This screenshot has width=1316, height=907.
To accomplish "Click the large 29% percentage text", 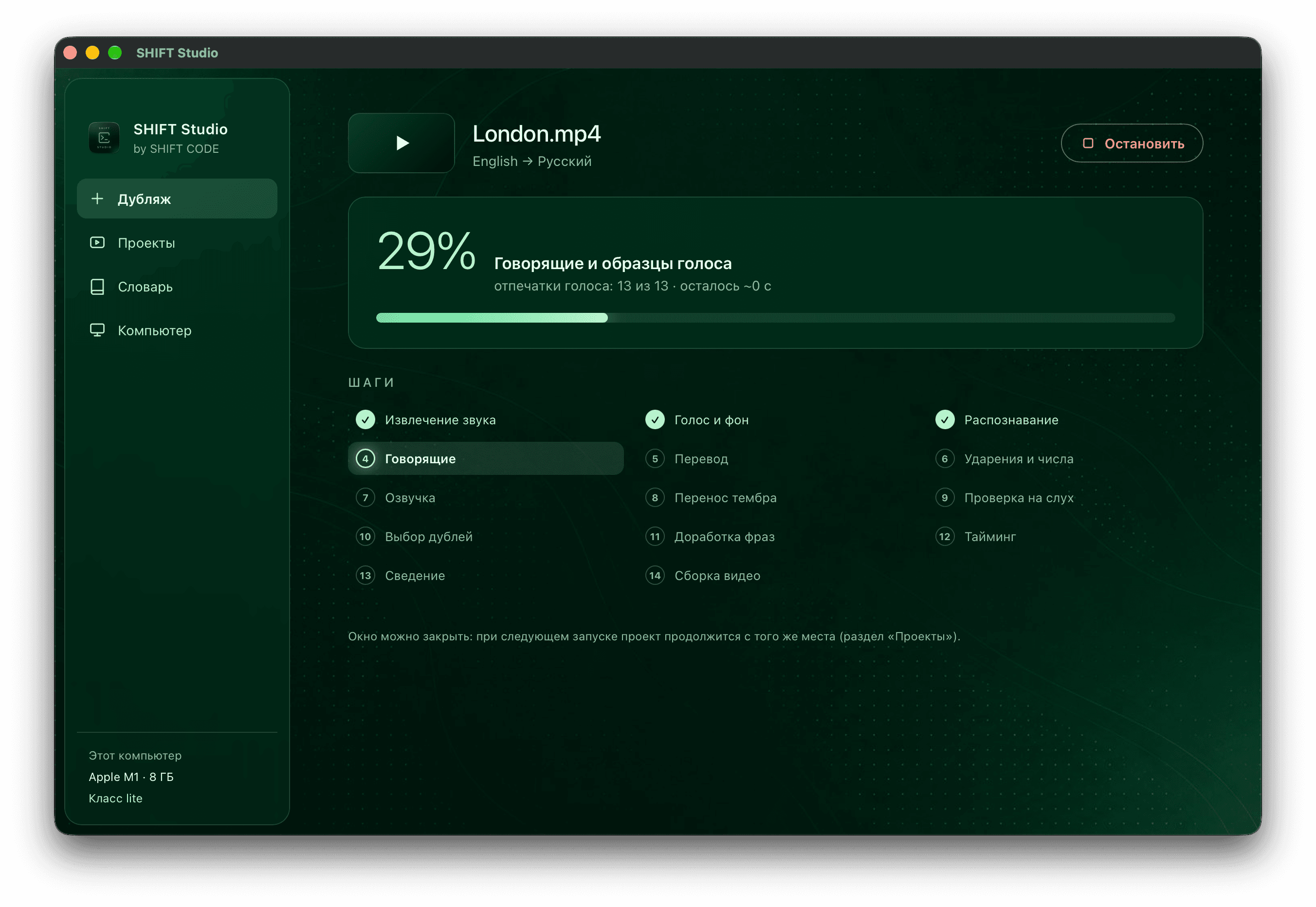I will 426,251.
